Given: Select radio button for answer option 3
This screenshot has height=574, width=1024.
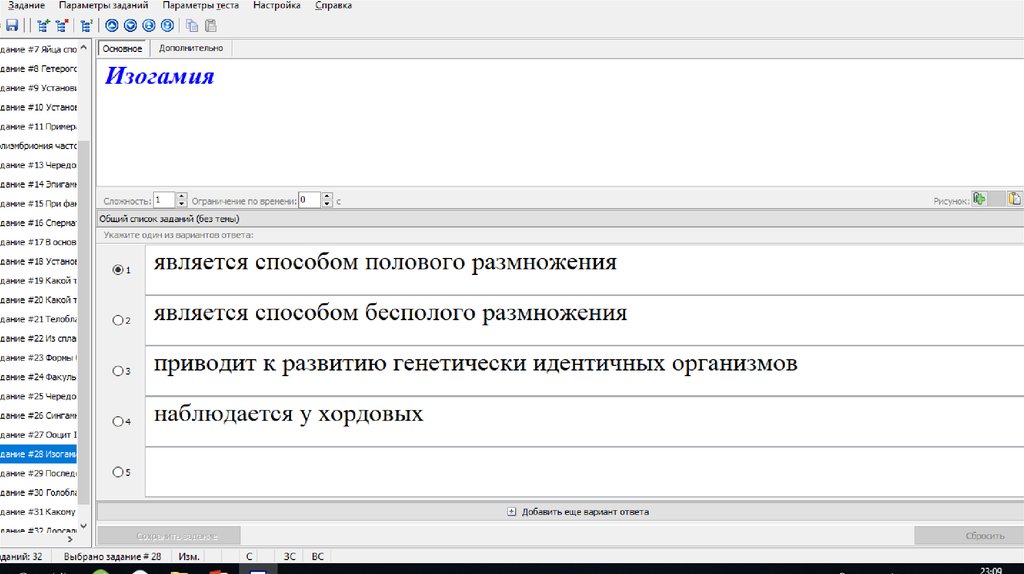Looking at the screenshot, I should click(118, 371).
